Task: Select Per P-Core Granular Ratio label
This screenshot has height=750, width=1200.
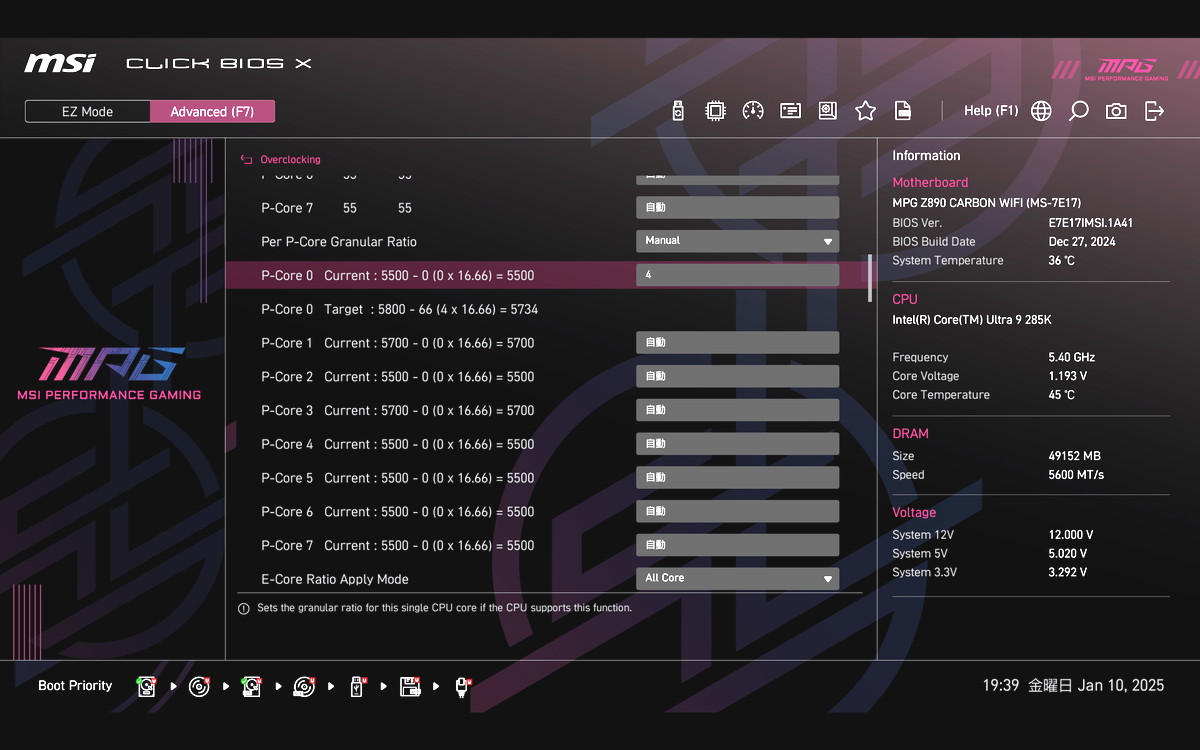Action: coord(339,242)
